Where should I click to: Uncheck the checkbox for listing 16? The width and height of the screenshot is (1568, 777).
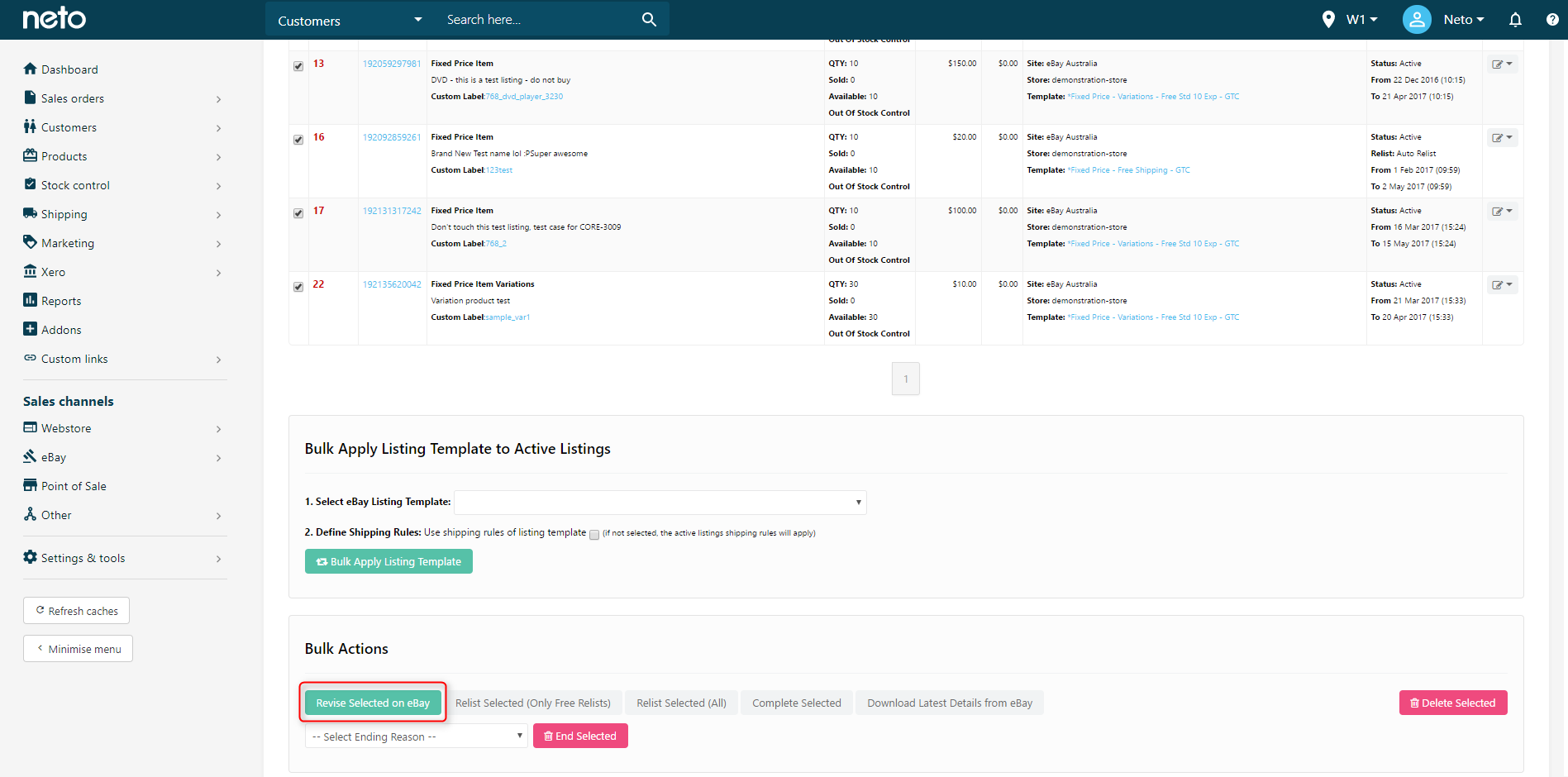[298, 140]
